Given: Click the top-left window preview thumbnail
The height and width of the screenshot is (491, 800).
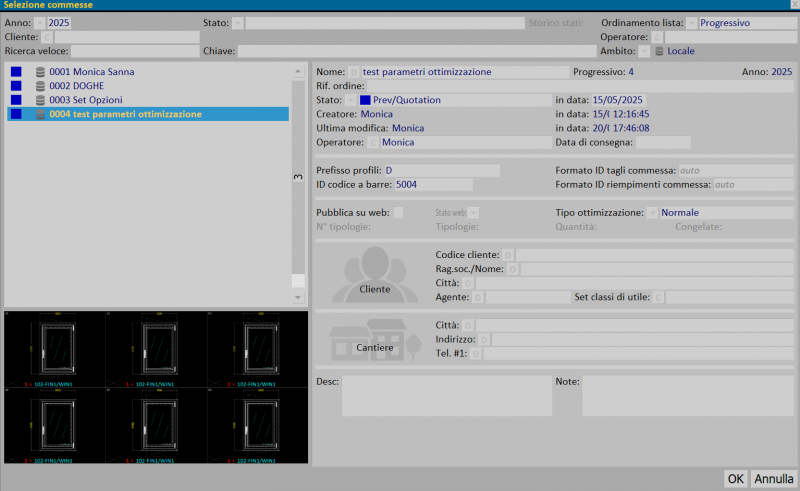Looking at the screenshot, I should pyautogui.click(x=55, y=349).
